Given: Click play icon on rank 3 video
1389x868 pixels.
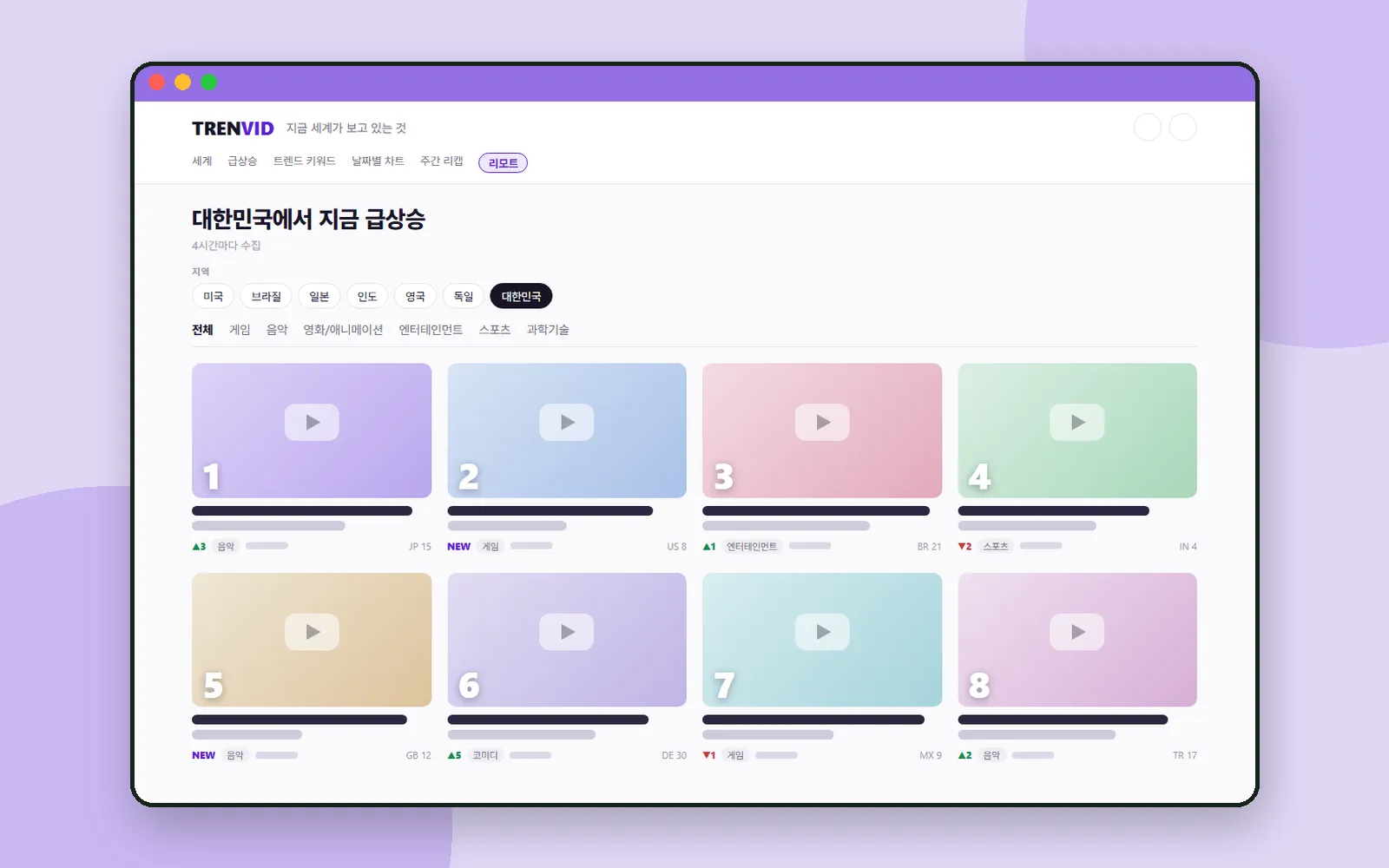Looking at the screenshot, I should [822, 423].
